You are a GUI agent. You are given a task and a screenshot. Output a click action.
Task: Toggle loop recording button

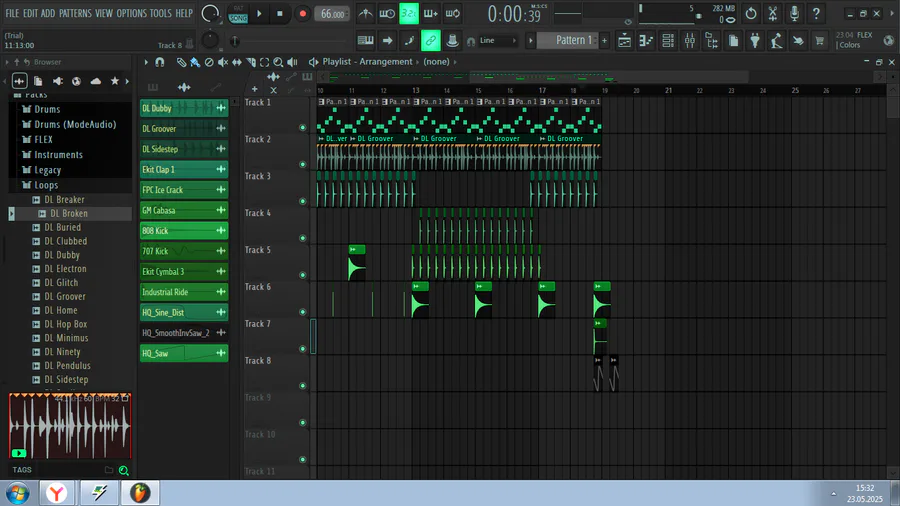pos(452,13)
